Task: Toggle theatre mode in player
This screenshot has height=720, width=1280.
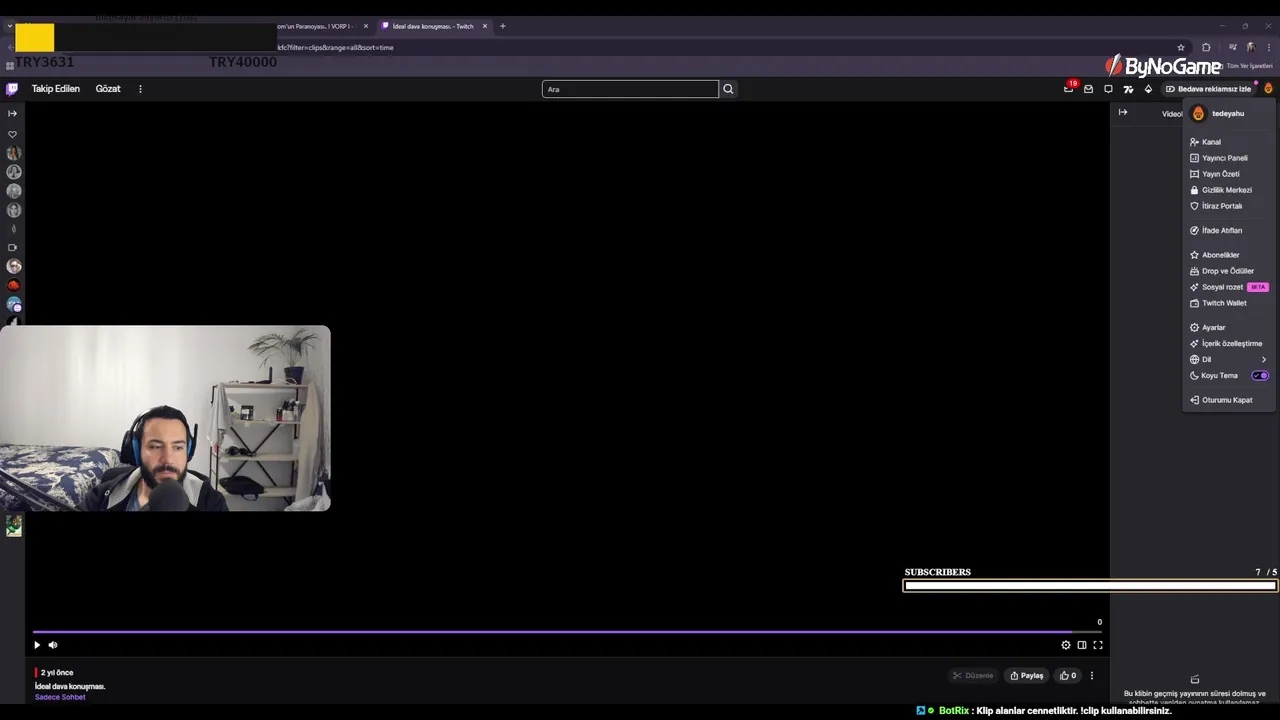Action: (x=1082, y=645)
